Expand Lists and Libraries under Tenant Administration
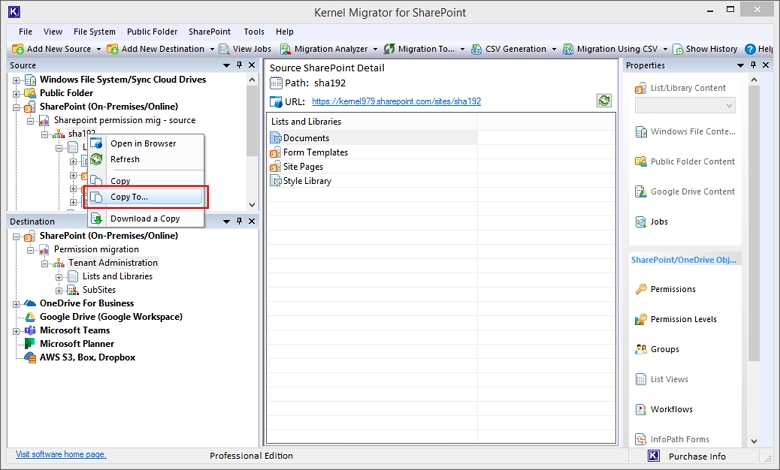This screenshot has width=780, height=470. pos(59,277)
